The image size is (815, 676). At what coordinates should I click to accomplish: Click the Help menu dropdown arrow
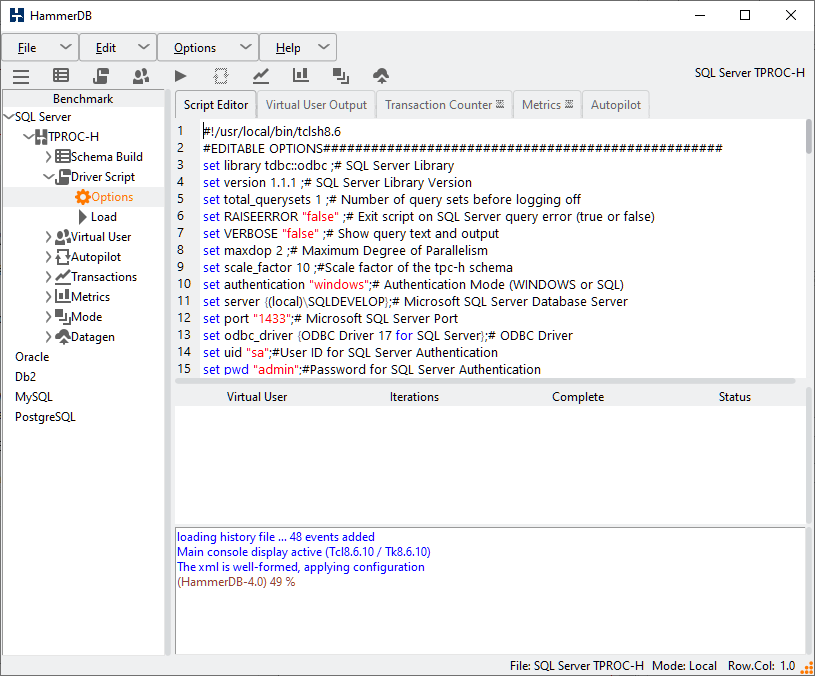pos(324,47)
